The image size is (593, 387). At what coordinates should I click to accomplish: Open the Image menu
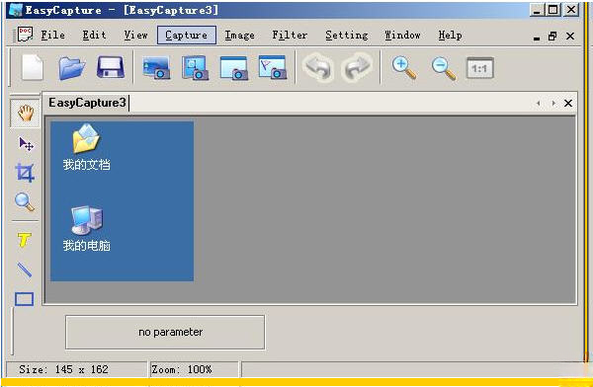(x=239, y=35)
